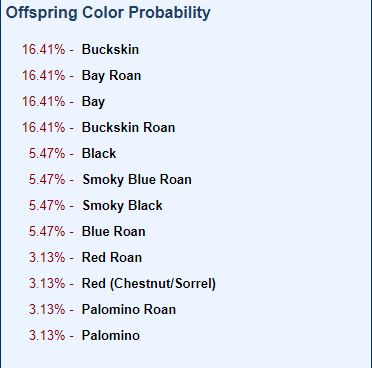Click the 3.13% value beside Palomino Roan
This screenshot has height=368, width=372.
47,309
